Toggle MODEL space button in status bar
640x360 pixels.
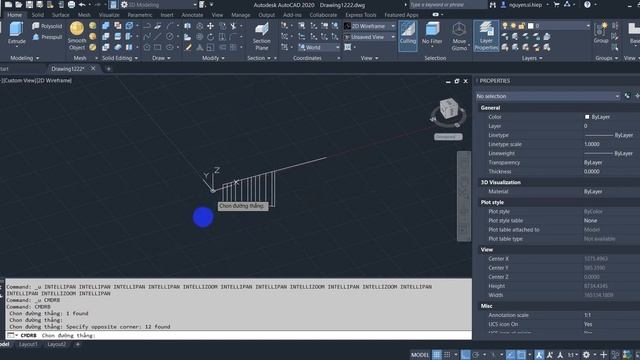pyautogui.click(x=420, y=355)
